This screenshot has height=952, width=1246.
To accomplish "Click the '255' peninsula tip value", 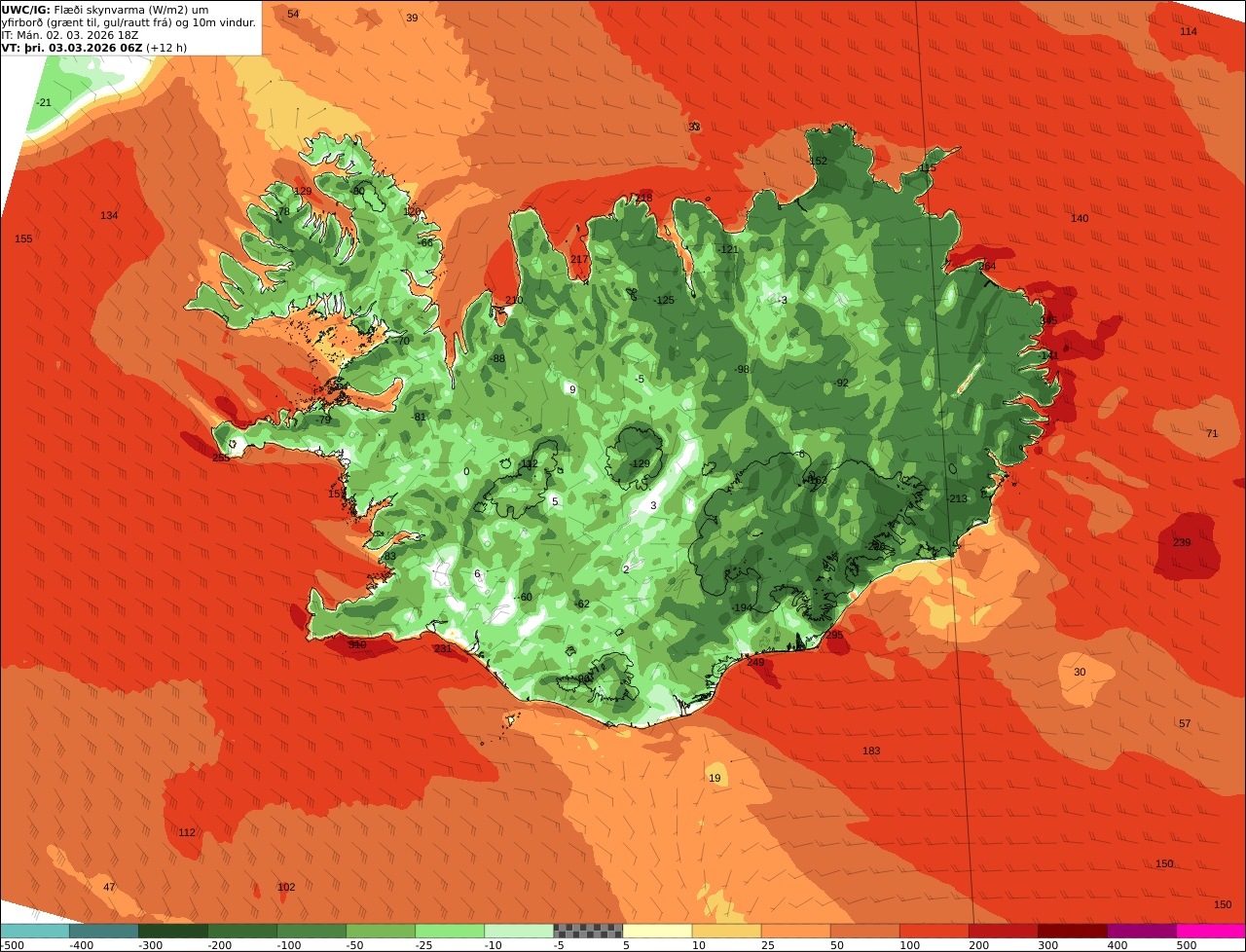I will point(221,457).
